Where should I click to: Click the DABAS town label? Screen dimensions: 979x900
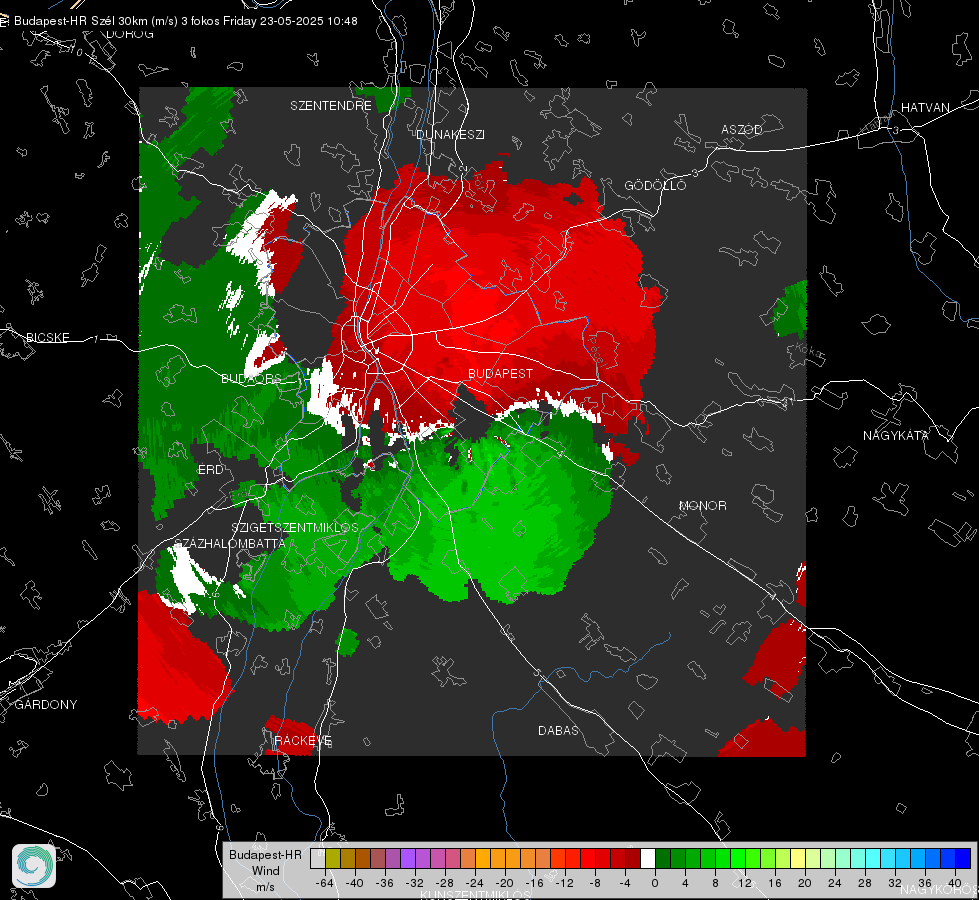558,730
